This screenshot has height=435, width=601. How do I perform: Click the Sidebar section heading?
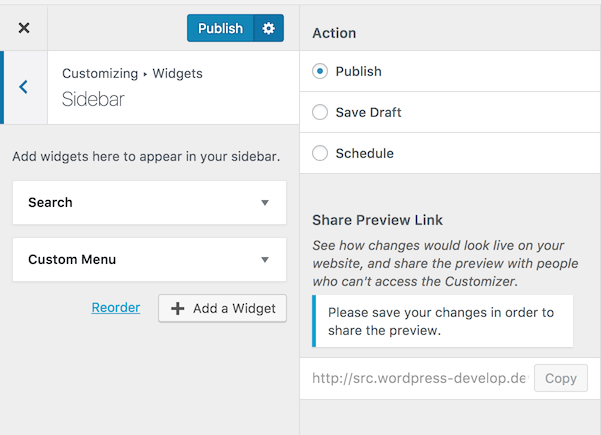coord(93,99)
